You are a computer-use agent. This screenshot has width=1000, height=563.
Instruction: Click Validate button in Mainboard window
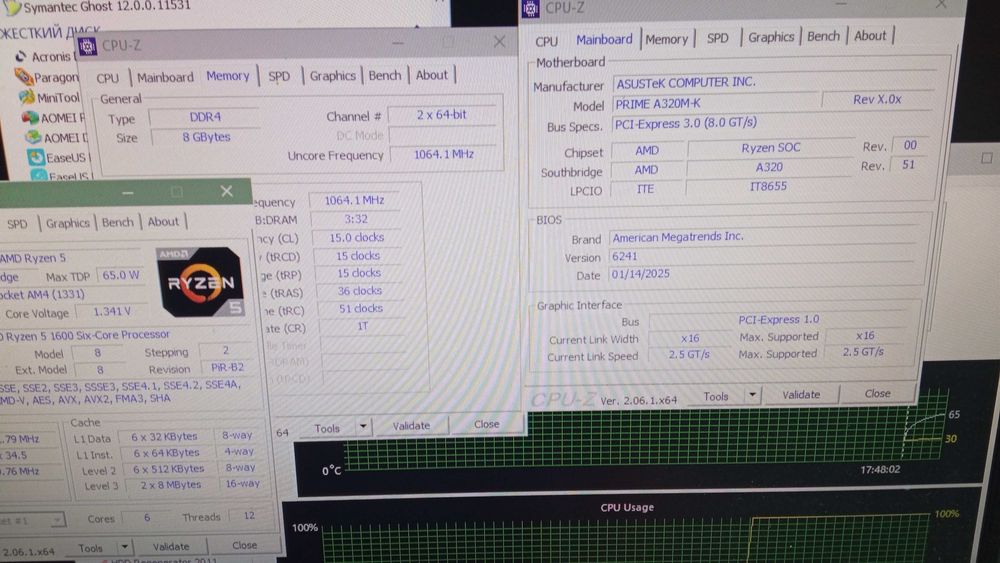pos(801,394)
